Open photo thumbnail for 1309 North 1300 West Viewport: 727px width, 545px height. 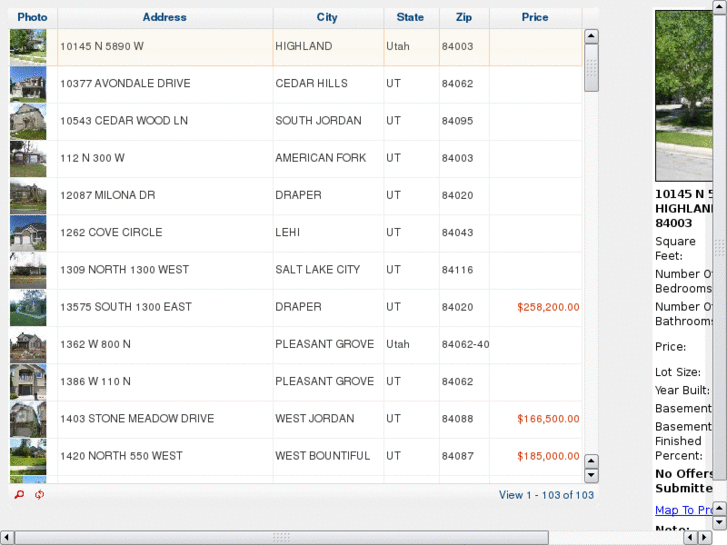(x=28, y=270)
